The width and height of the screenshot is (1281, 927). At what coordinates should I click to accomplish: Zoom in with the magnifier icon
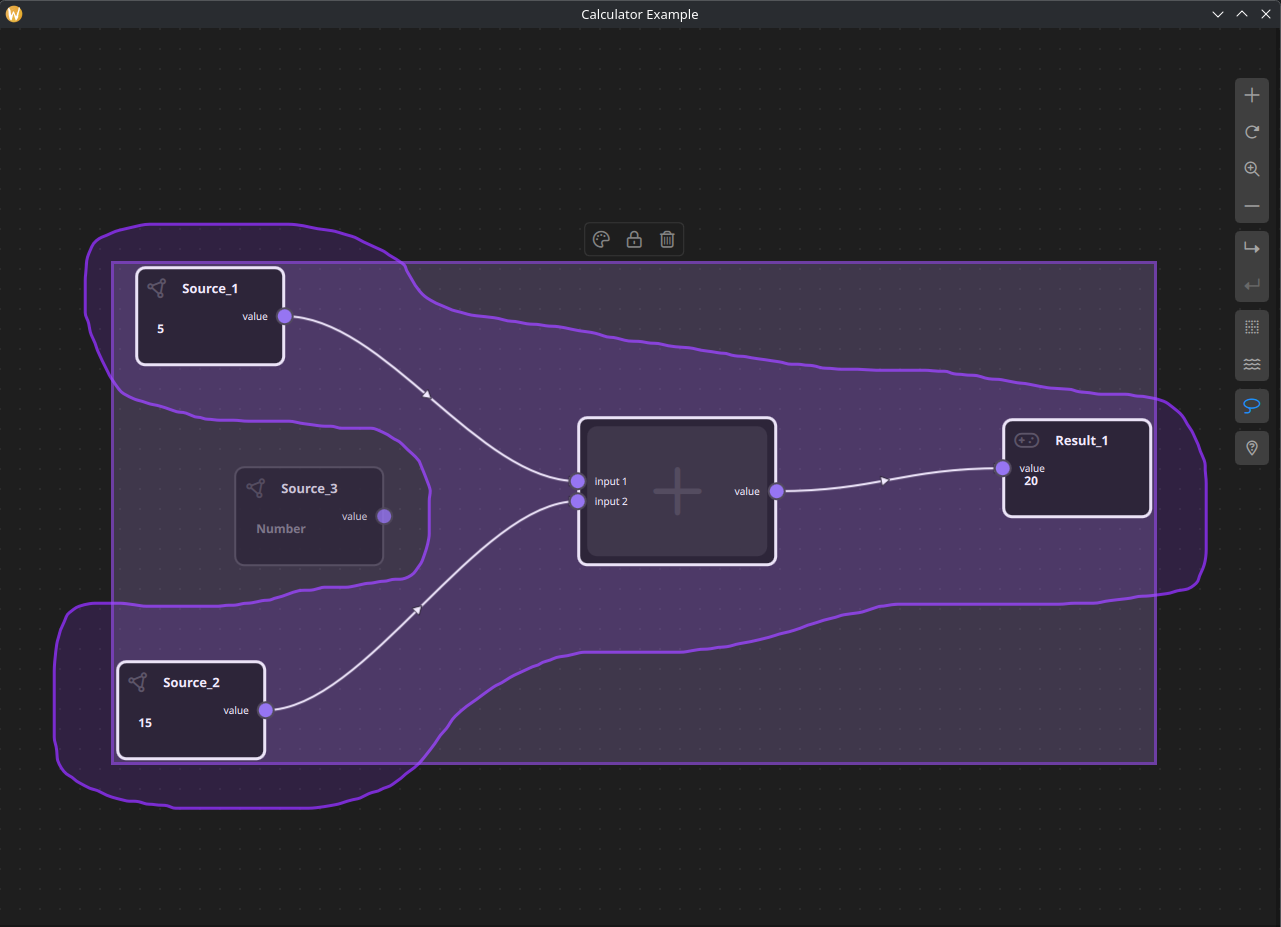[x=1252, y=169]
